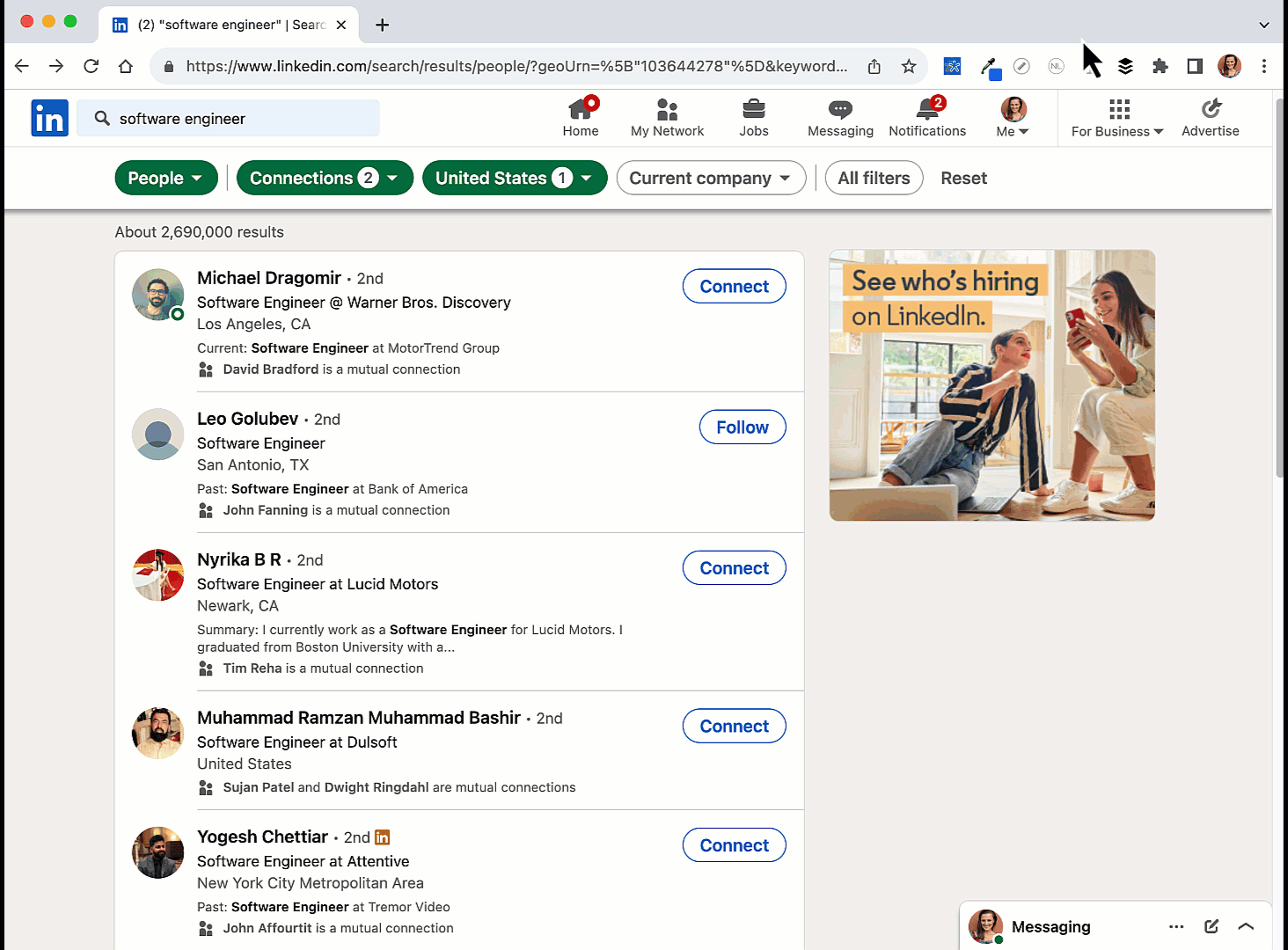The width and height of the screenshot is (1288, 950).
Task: Expand the Messaging panel with chevron
Action: pos(1246,926)
